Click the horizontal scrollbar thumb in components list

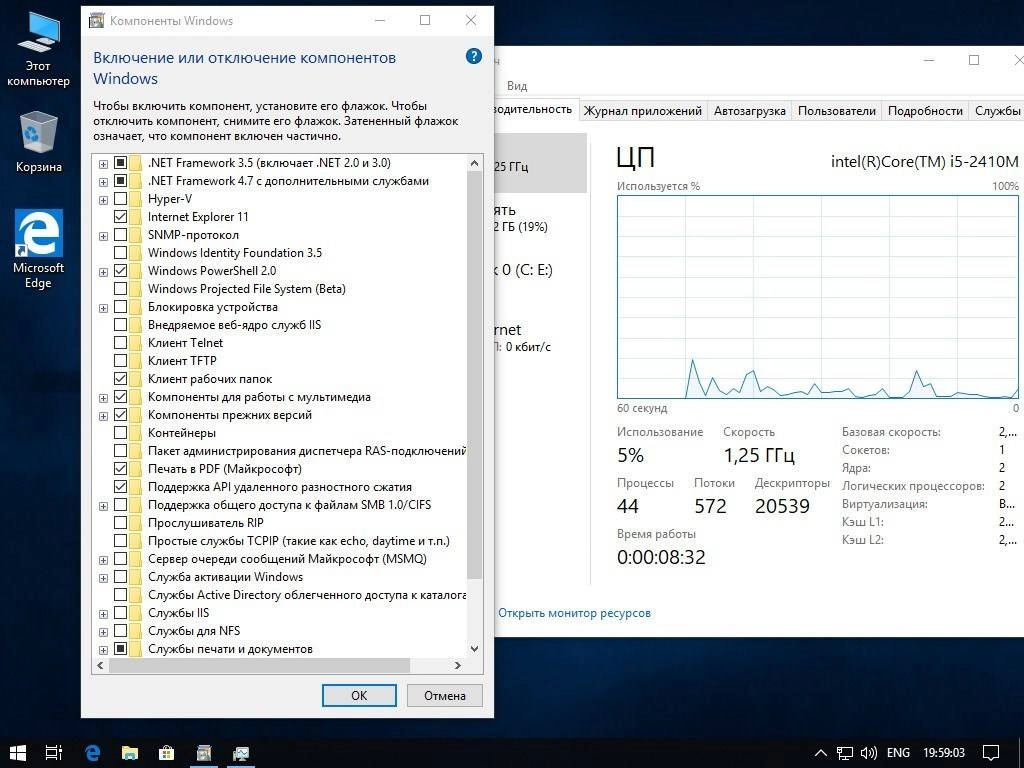click(259, 665)
